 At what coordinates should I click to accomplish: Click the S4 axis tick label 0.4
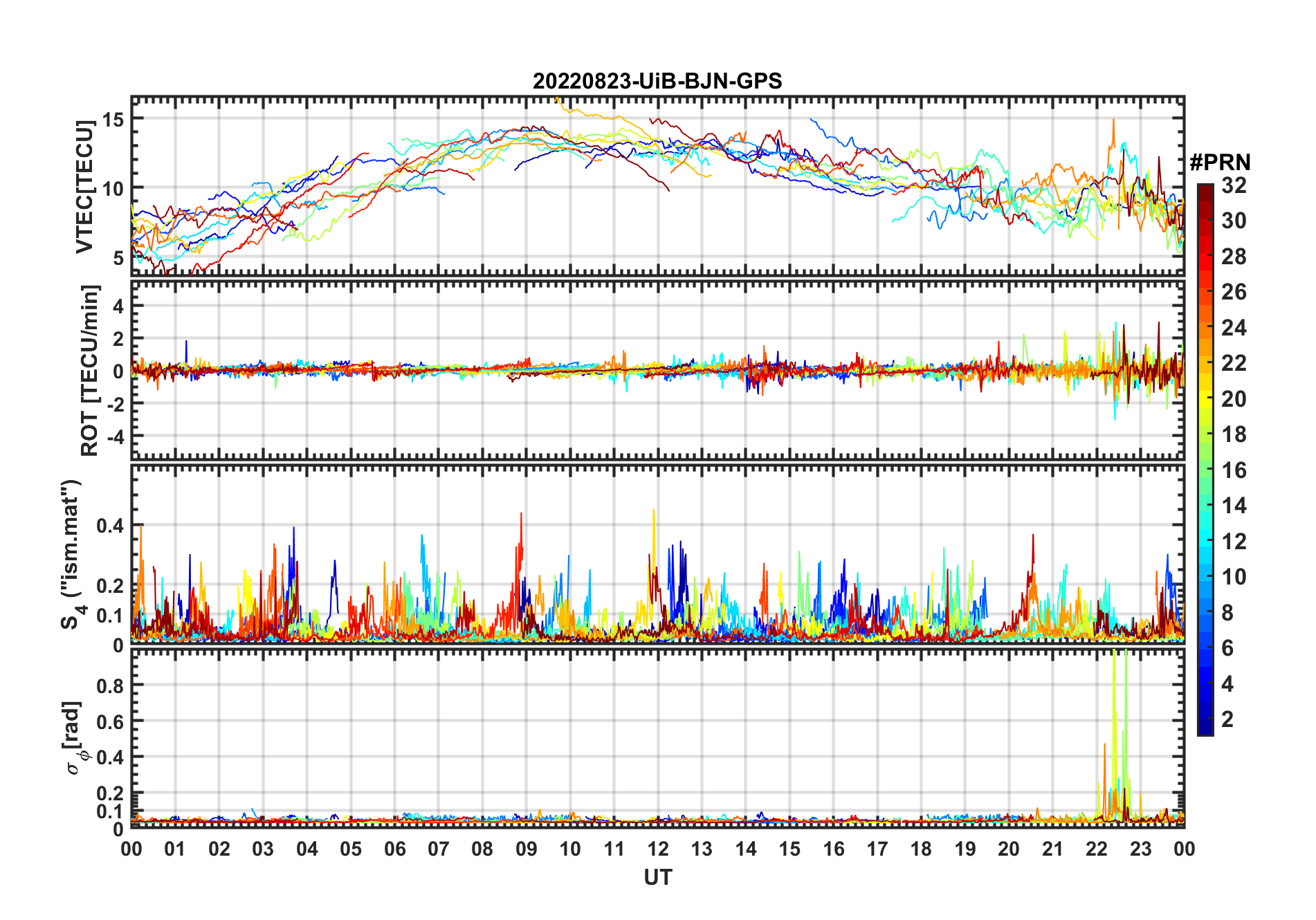tap(111, 526)
